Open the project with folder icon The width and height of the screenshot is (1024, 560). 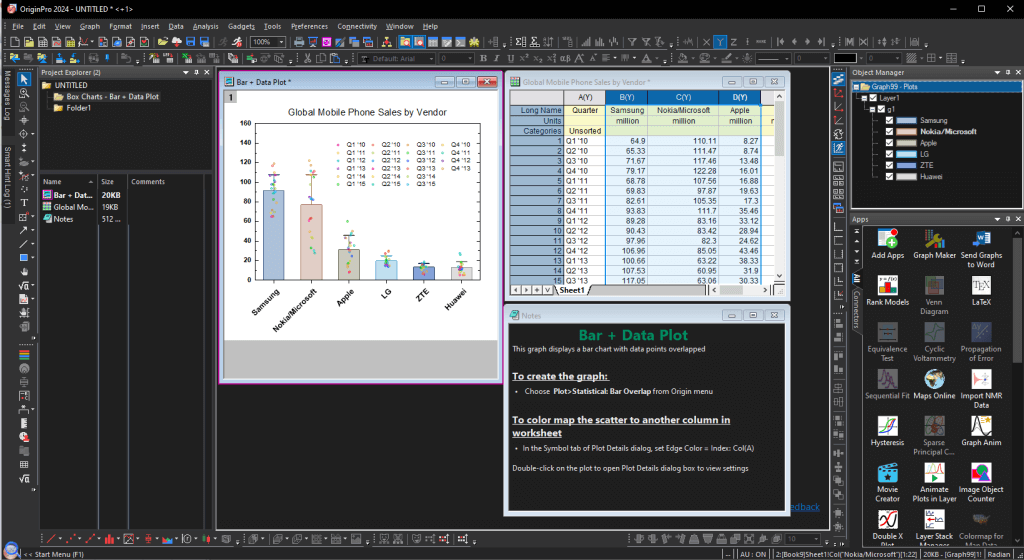[x=163, y=42]
